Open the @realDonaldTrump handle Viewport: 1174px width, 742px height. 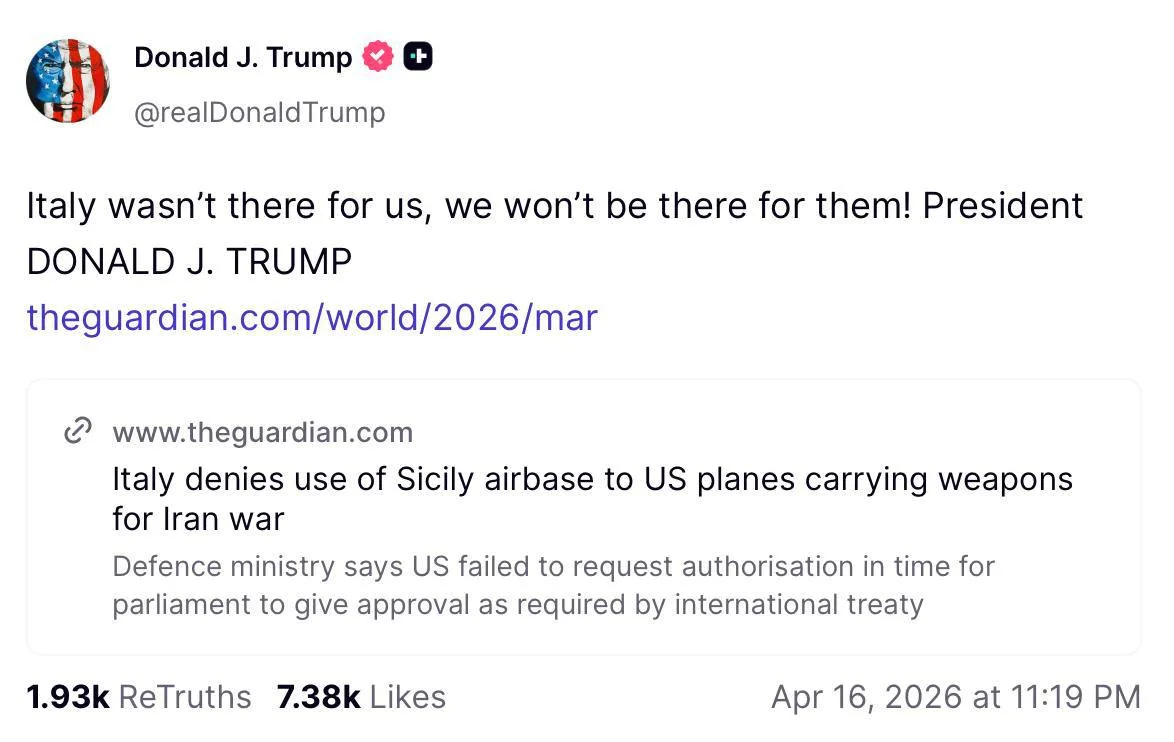(x=260, y=112)
